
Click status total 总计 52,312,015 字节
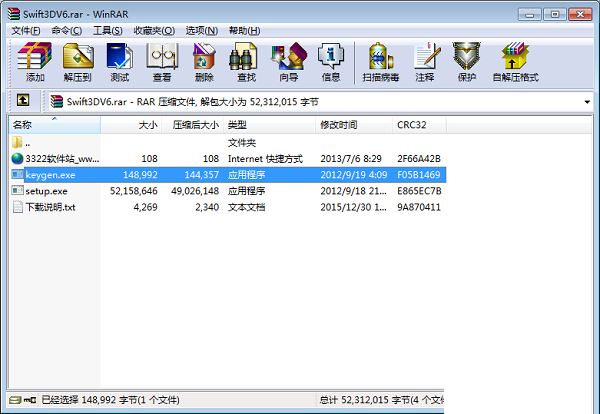[x=381, y=400]
